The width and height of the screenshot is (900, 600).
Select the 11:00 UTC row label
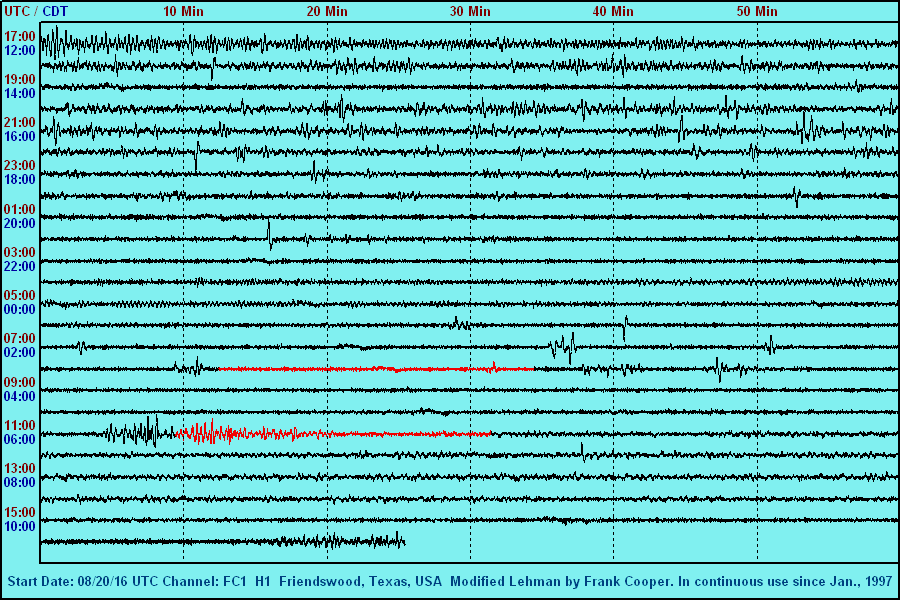coord(20,425)
